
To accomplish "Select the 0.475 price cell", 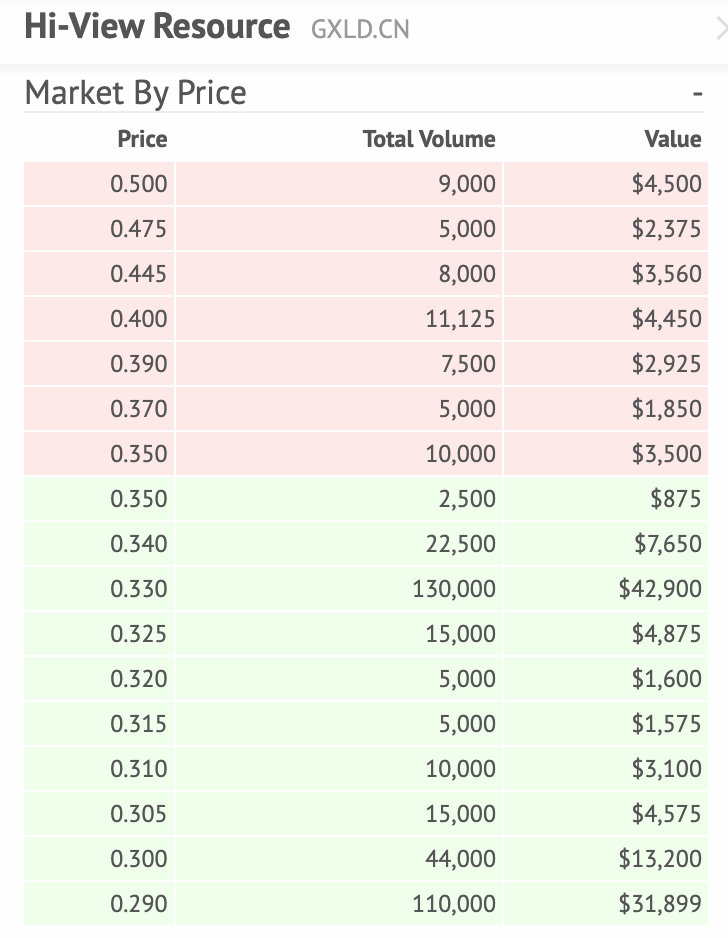I will [x=139, y=229].
